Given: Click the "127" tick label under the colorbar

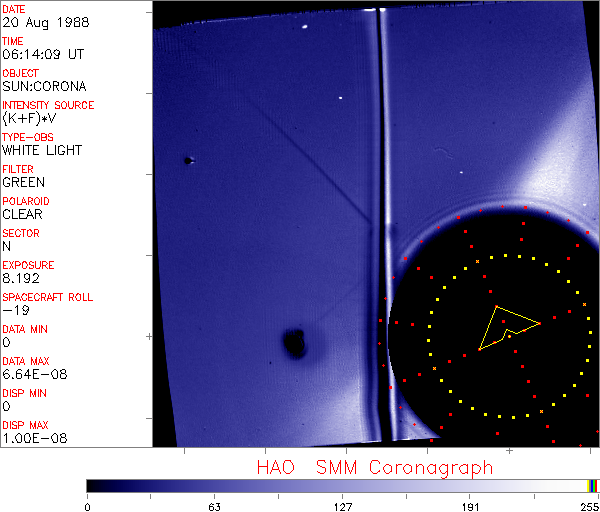Looking at the screenshot, I should [342, 505].
